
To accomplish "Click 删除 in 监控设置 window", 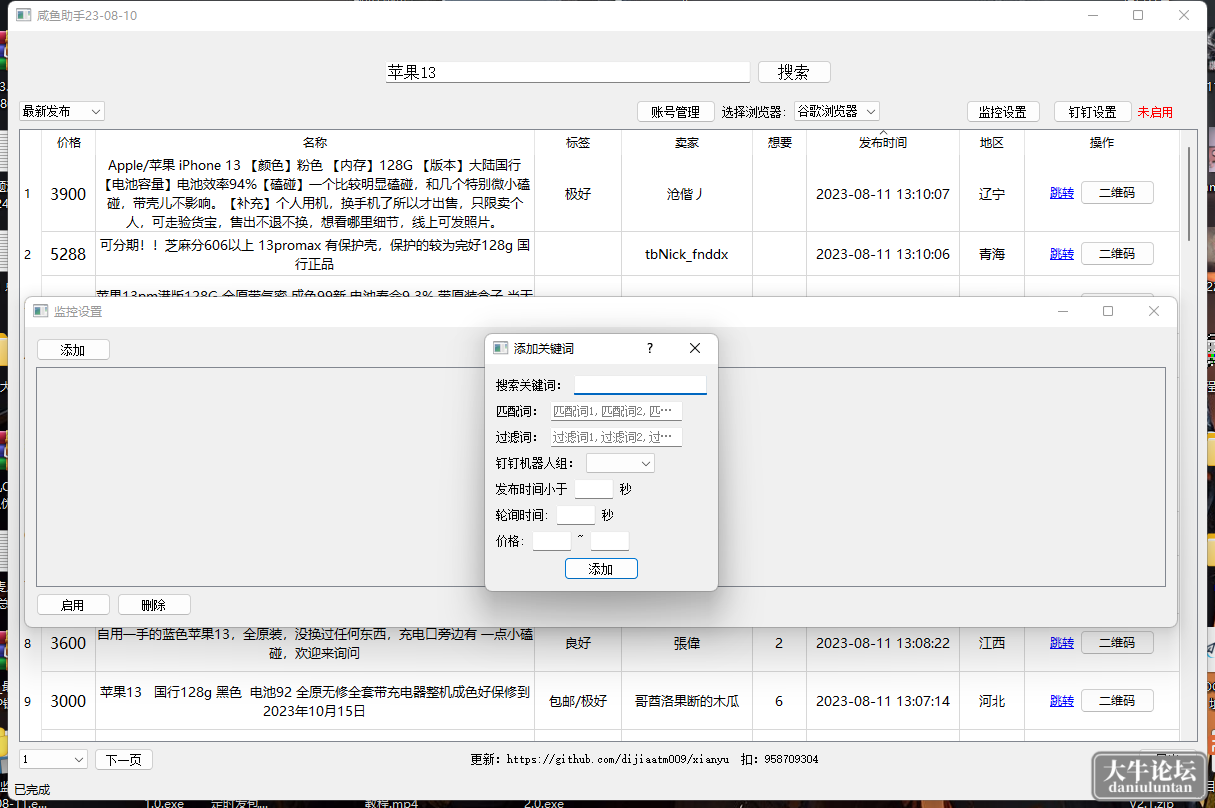I will coord(154,605).
